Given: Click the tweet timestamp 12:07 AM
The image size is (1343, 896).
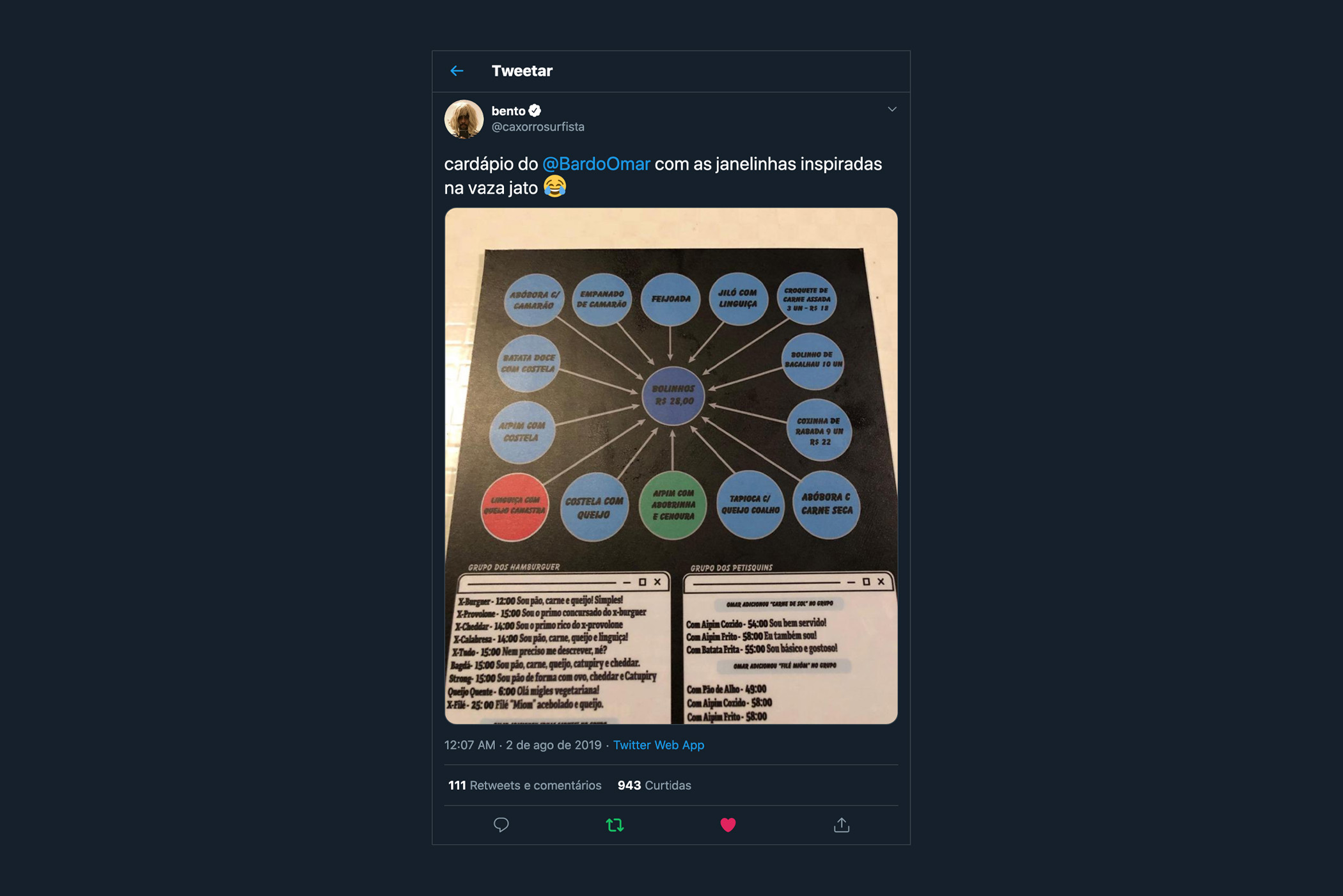Looking at the screenshot, I should [469, 744].
